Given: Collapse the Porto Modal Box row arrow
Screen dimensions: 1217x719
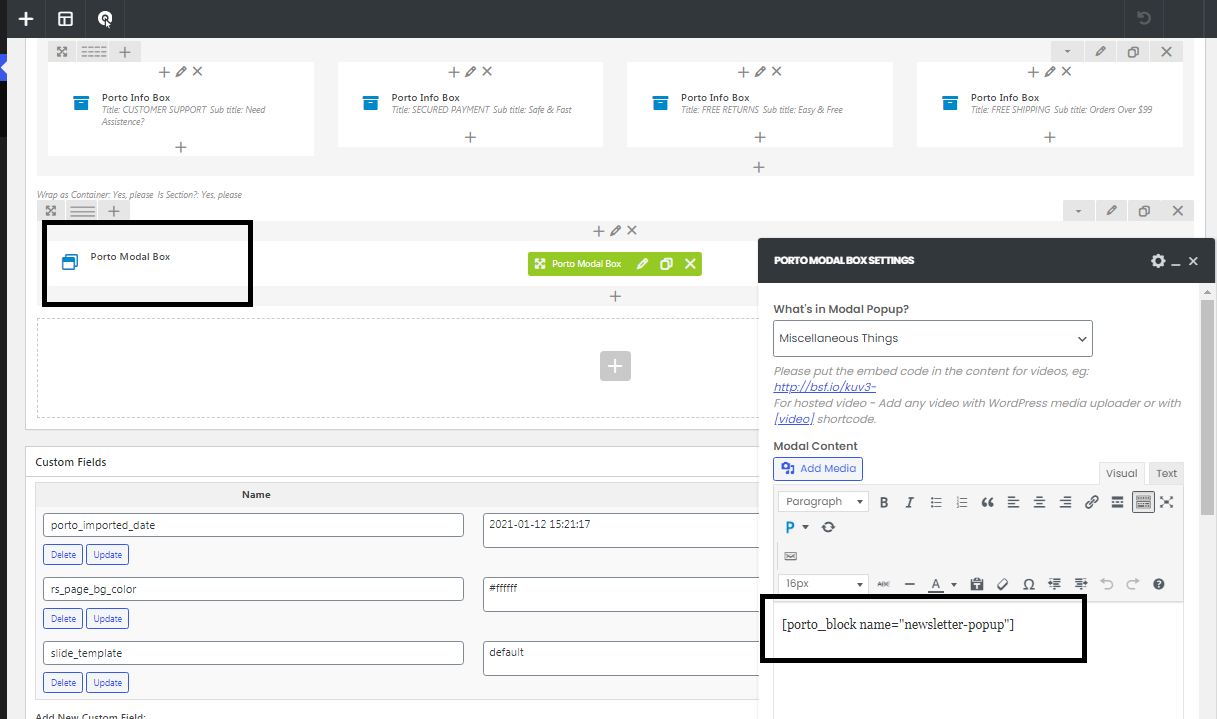Looking at the screenshot, I should 1078,211.
